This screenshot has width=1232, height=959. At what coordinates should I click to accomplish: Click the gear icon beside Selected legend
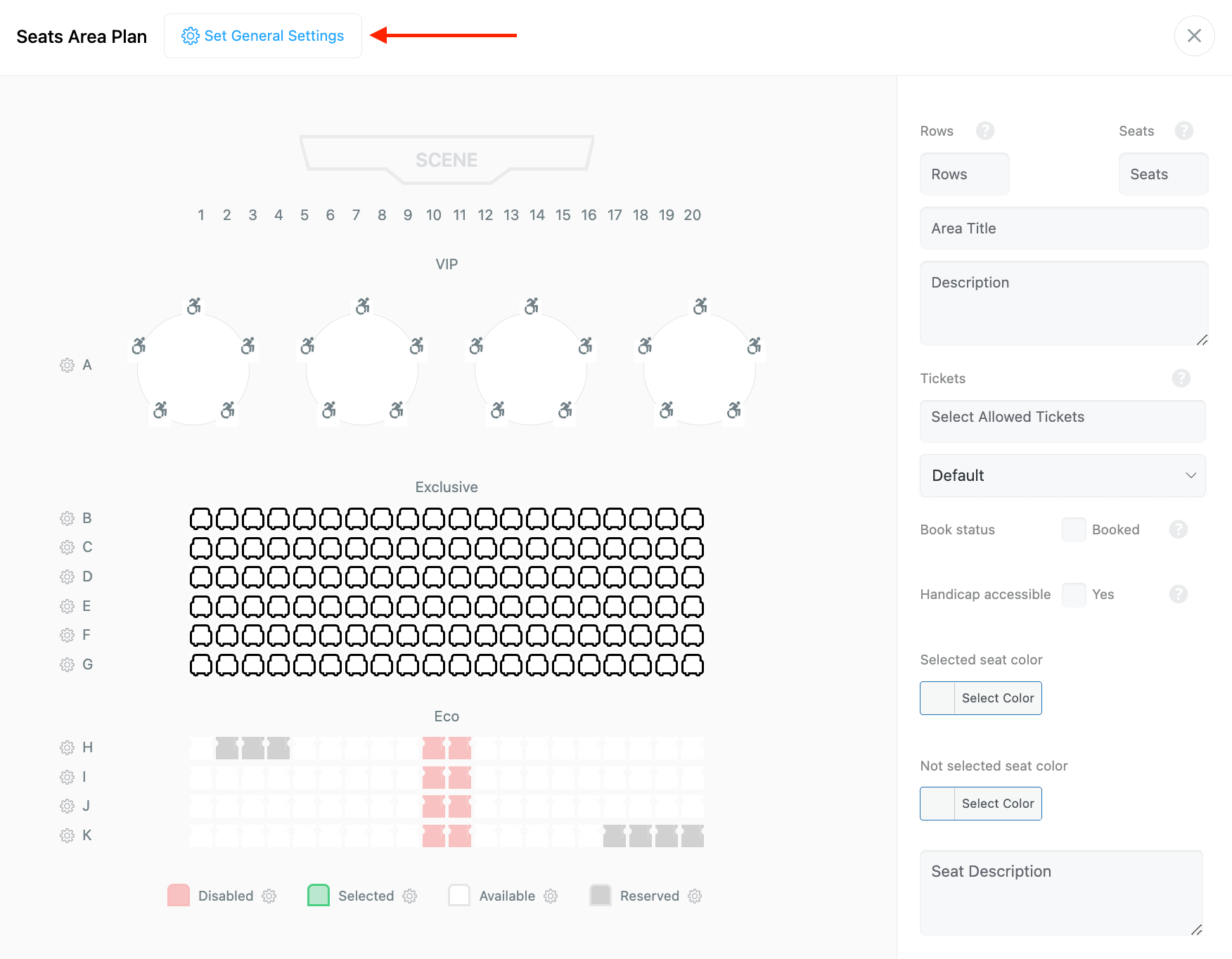(410, 896)
